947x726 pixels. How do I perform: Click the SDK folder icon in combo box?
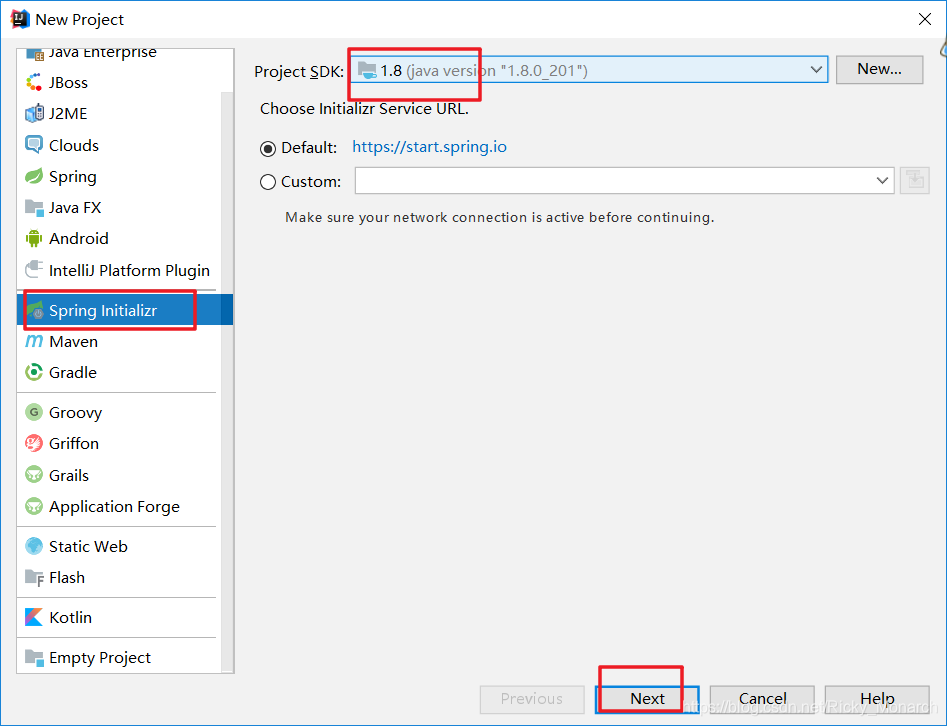367,71
